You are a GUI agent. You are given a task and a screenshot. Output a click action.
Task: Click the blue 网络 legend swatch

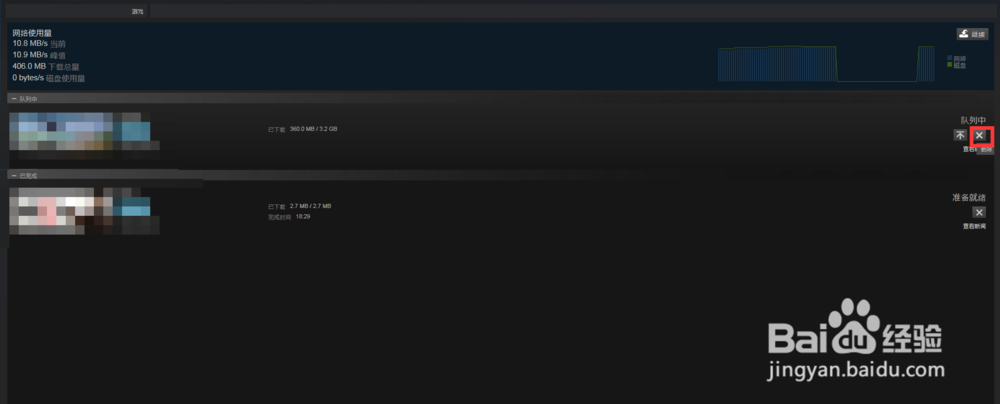coord(950,58)
